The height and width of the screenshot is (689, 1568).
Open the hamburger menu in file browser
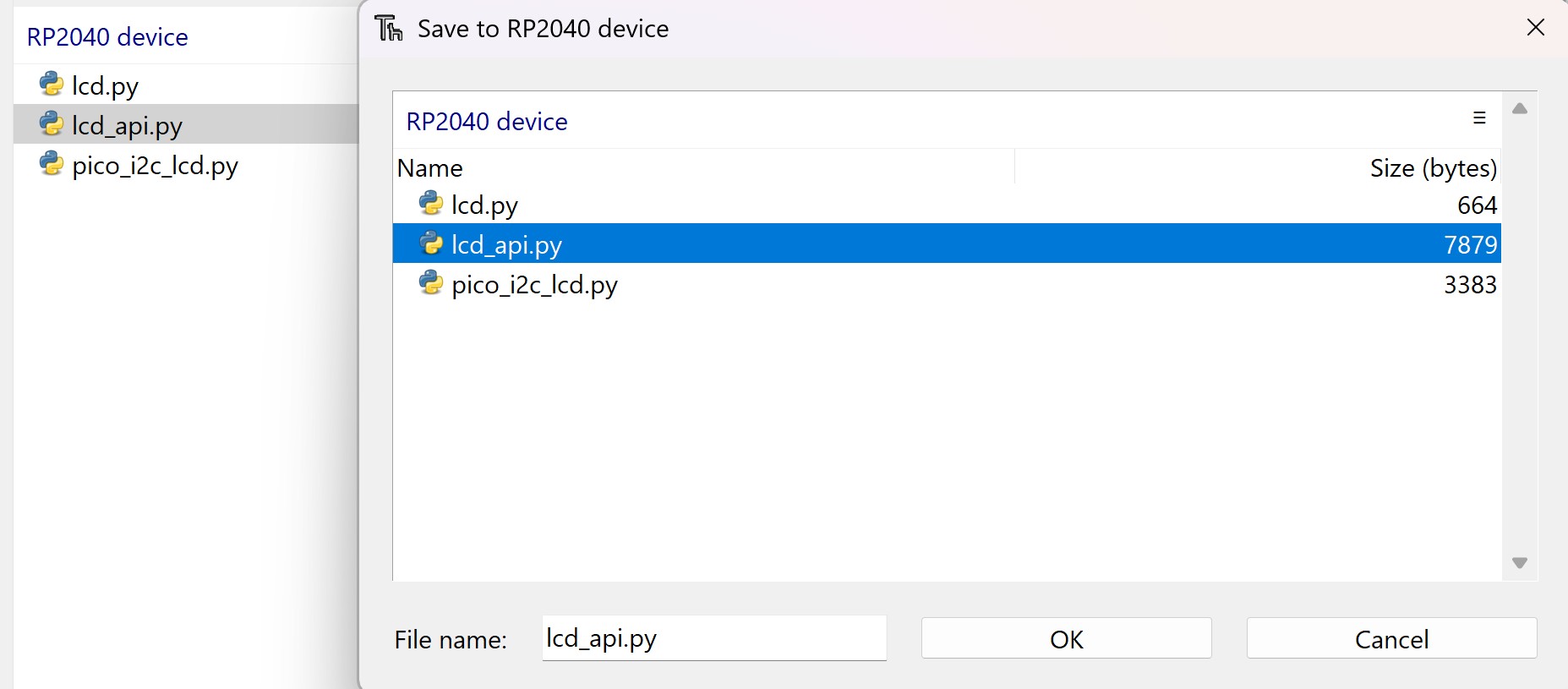click(1479, 118)
